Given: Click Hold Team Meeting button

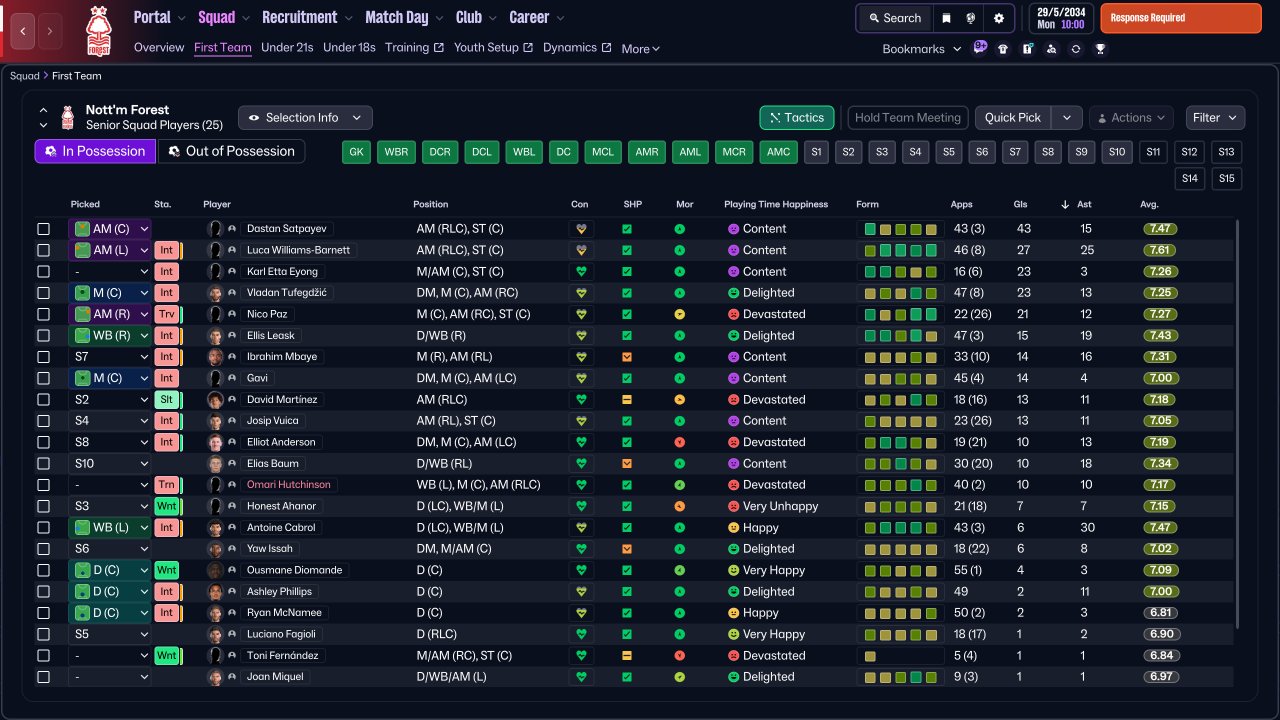Looking at the screenshot, I should click(x=908, y=118).
